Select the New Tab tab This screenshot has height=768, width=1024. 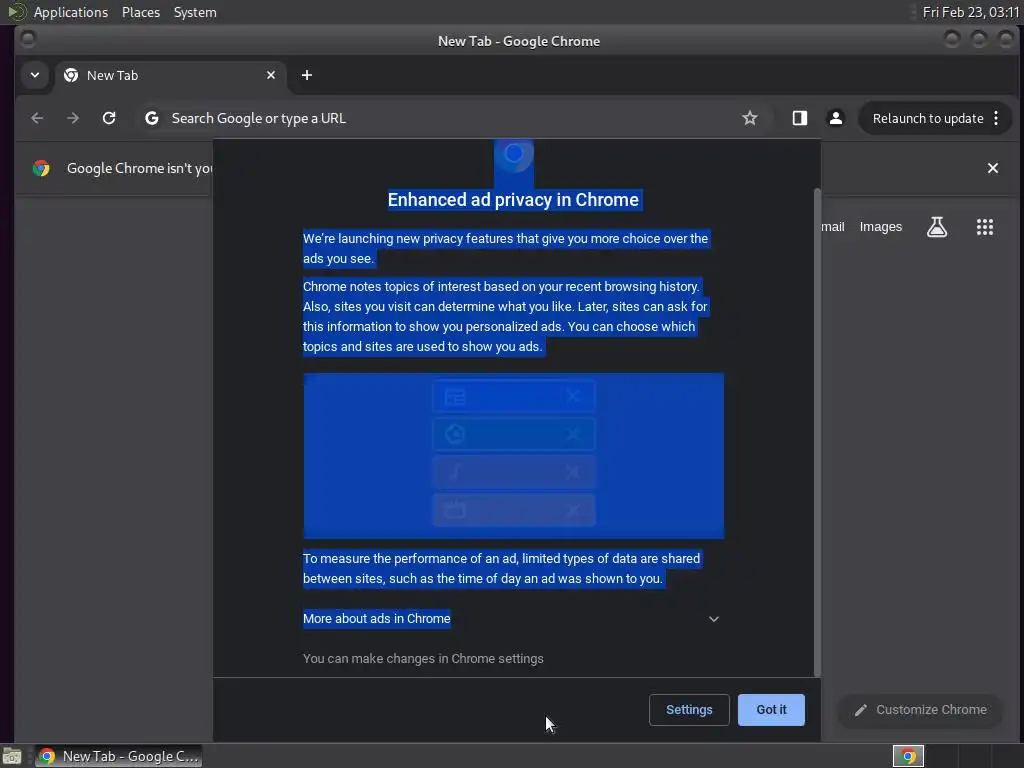coord(170,75)
